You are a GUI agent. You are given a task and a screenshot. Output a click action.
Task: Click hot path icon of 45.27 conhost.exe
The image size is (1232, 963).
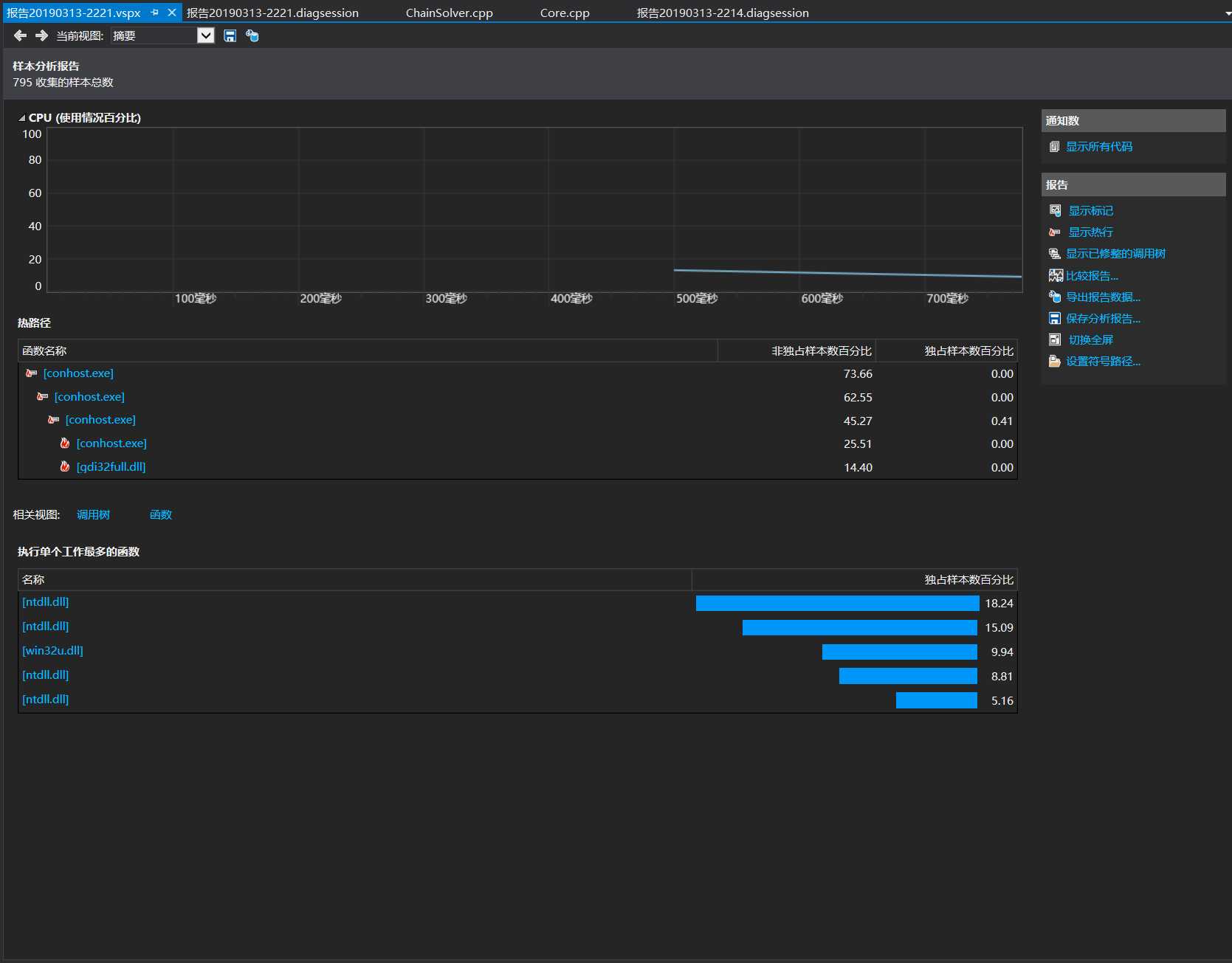click(x=53, y=420)
